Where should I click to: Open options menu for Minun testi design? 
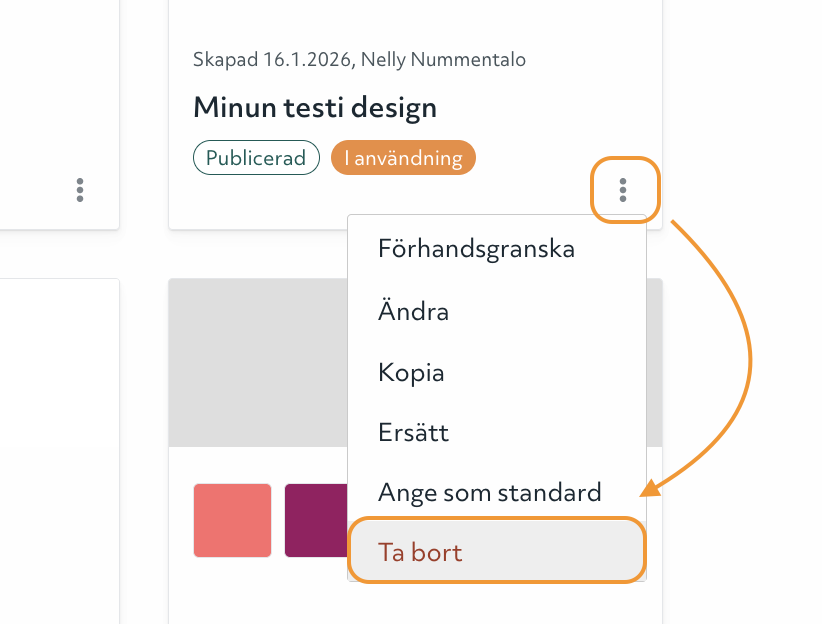click(624, 189)
